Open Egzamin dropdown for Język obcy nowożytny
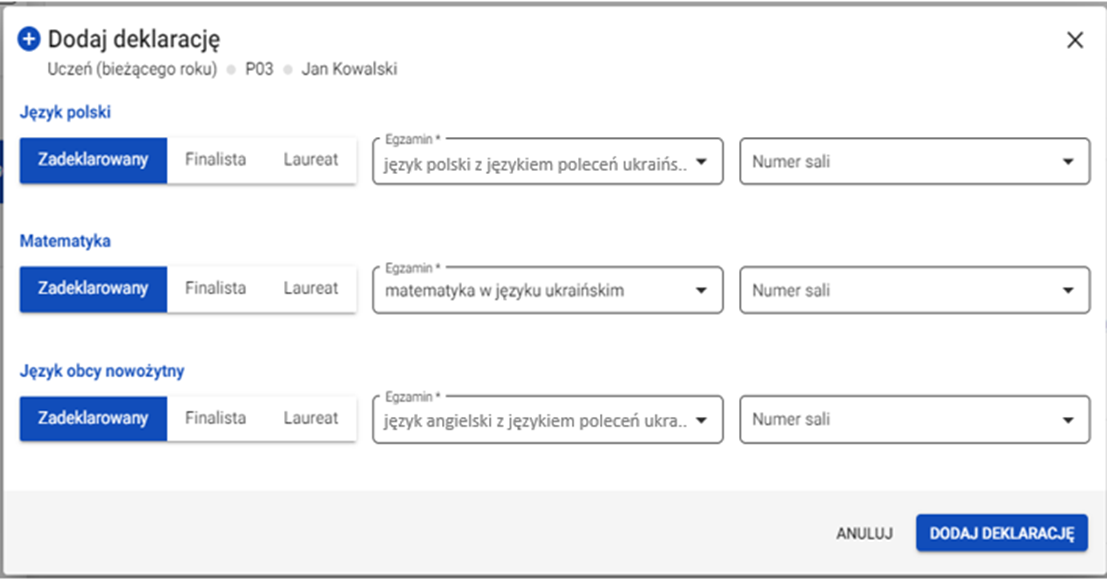This screenshot has width=1107, height=580. pyautogui.click(x=547, y=421)
